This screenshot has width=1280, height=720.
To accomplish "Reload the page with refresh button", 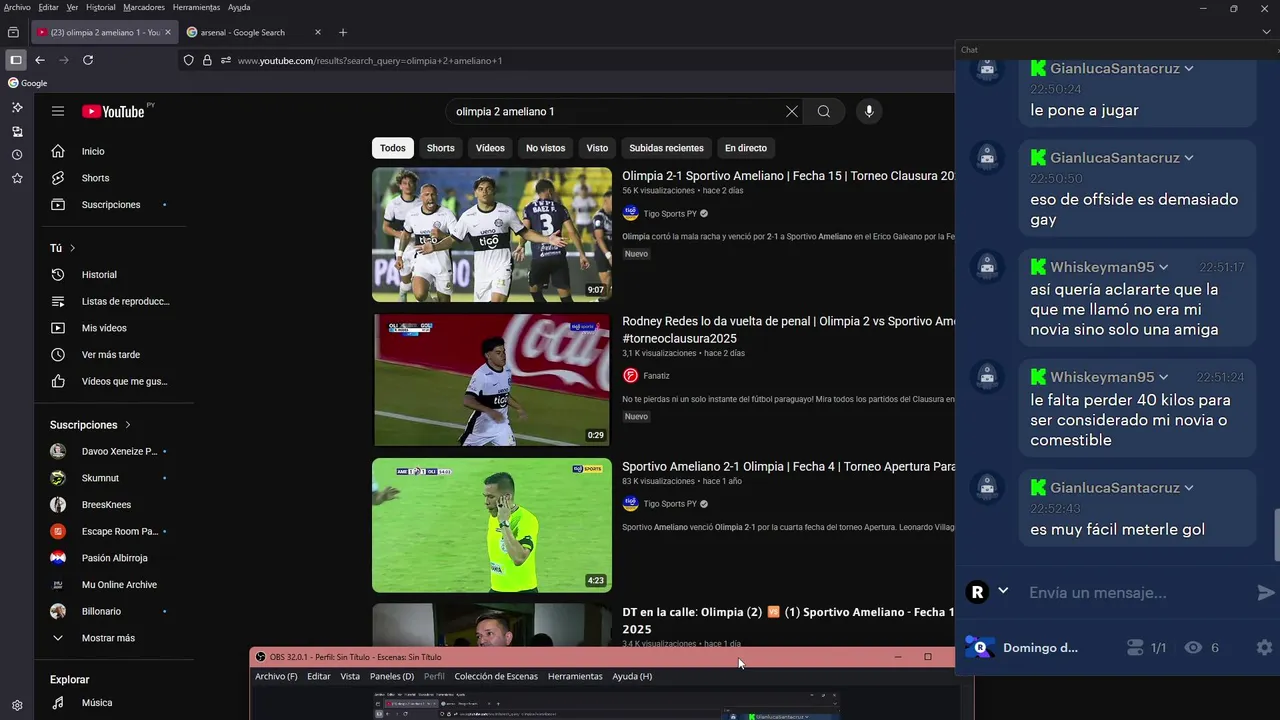I will (x=88, y=60).
